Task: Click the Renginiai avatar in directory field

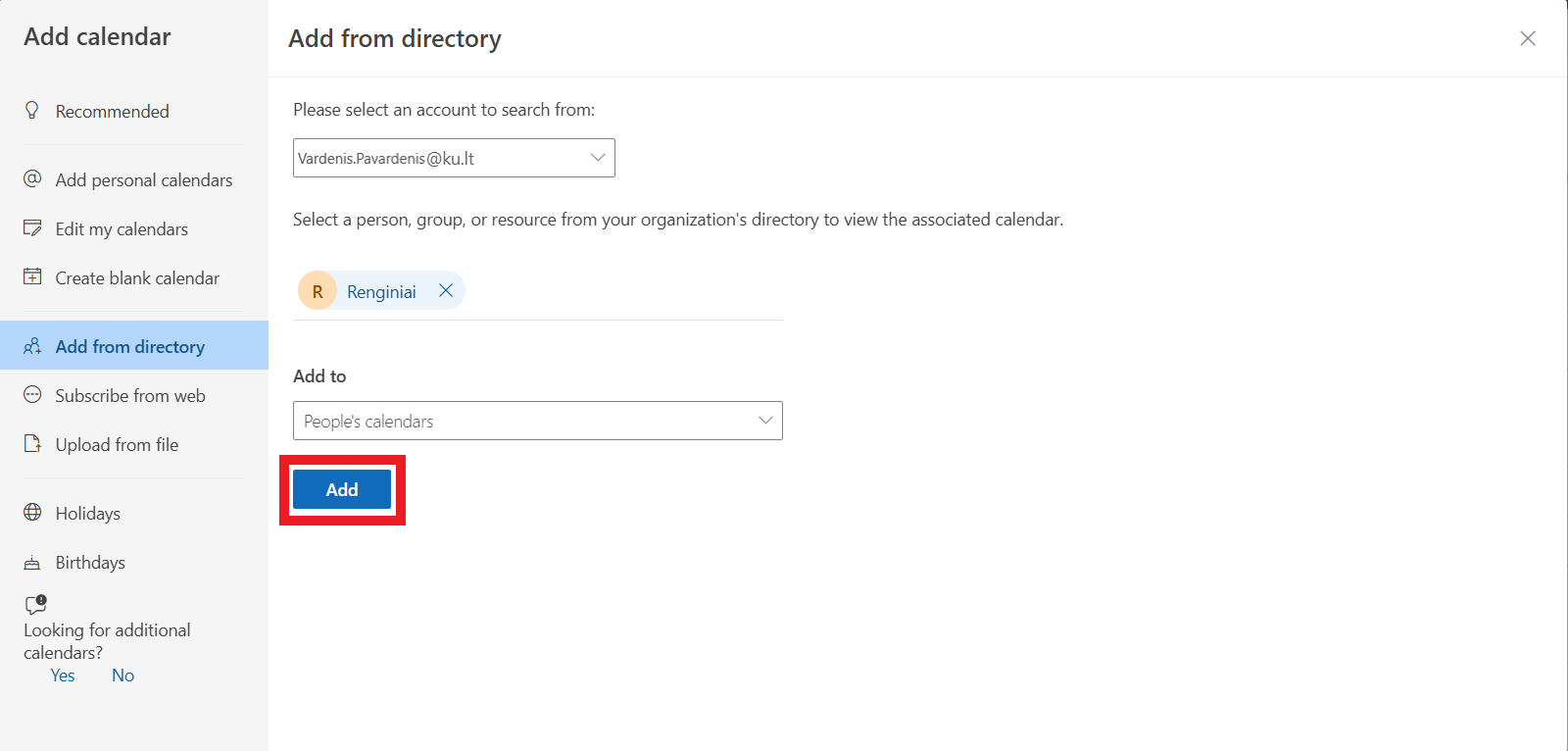Action: (x=318, y=290)
